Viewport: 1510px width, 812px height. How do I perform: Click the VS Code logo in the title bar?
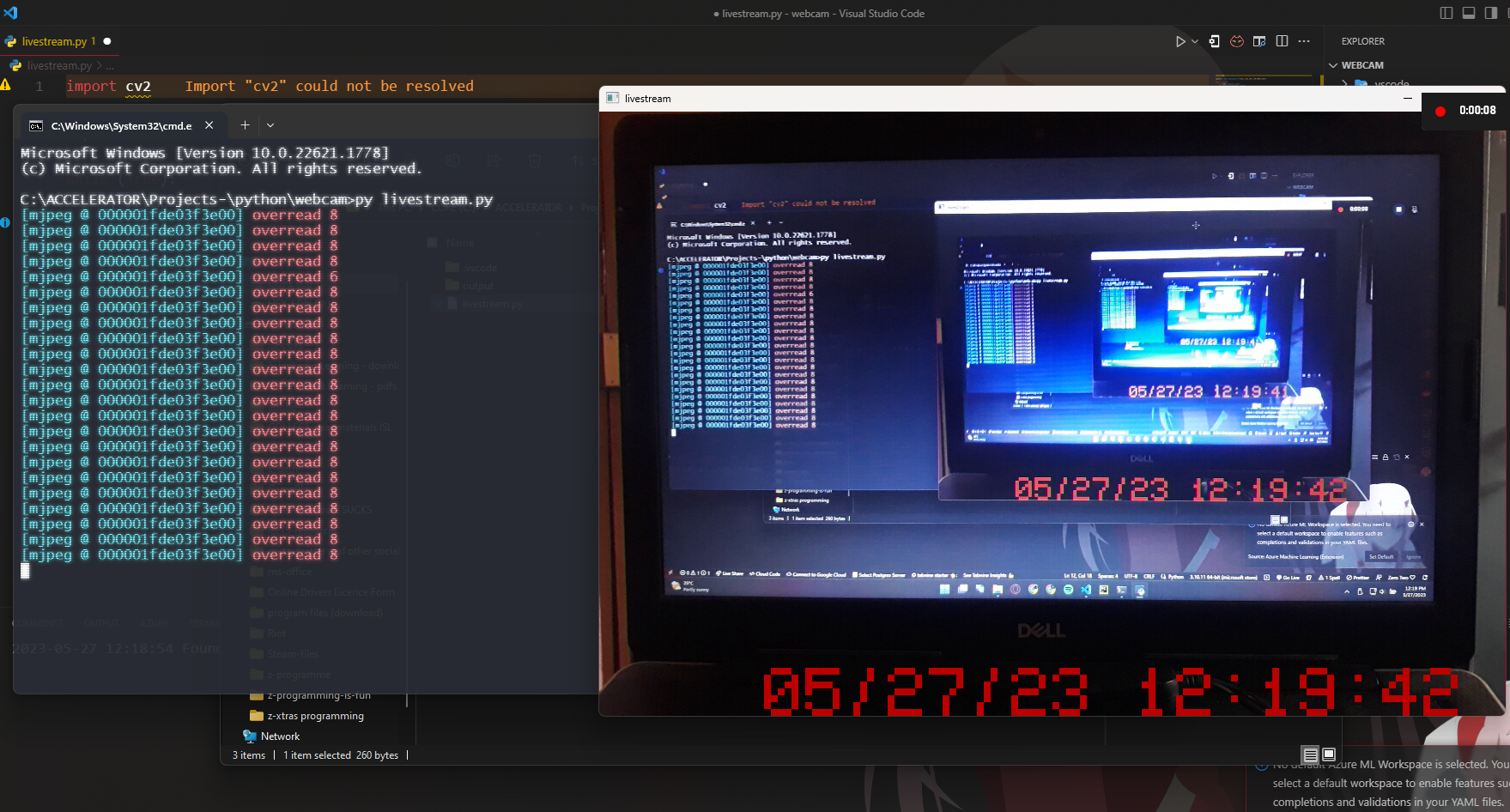click(10, 13)
